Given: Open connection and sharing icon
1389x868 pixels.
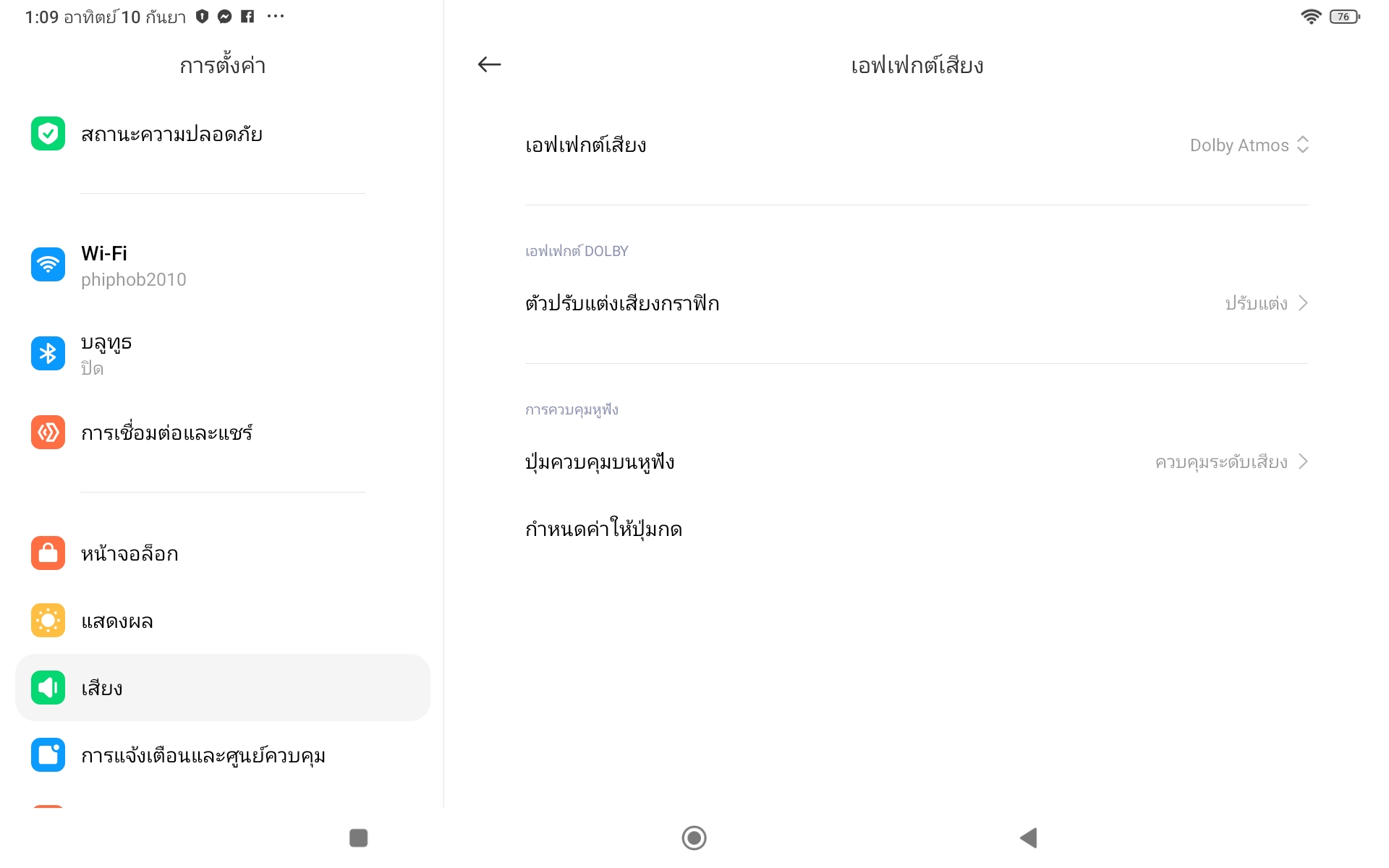Looking at the screenshot, I should 48,433.
